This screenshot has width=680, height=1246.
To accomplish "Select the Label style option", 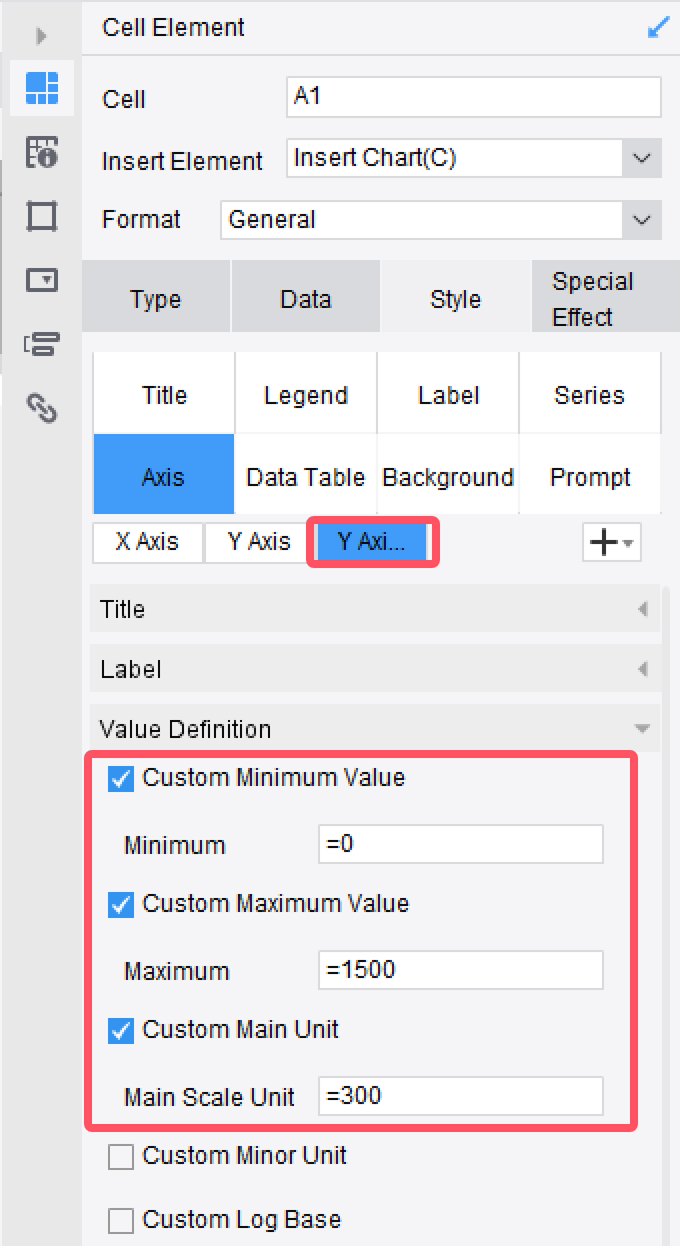I will coord(448,393).
